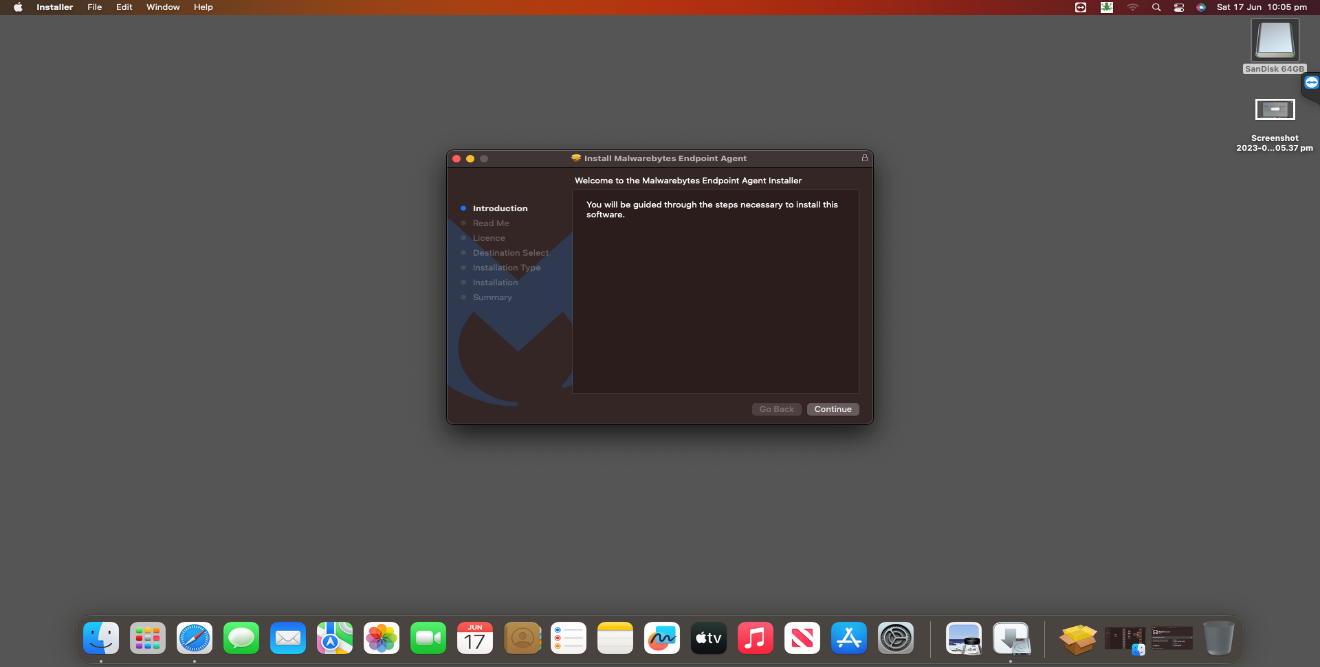
Task: Click the running Installer icon in Dock
Action: [x=1011, y=637]
